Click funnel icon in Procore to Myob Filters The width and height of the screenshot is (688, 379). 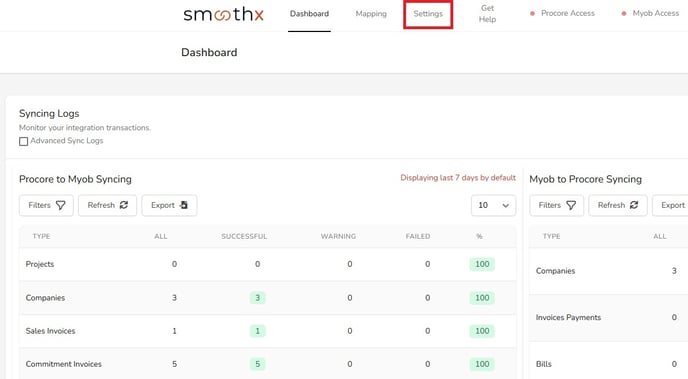tap(61, 205)
